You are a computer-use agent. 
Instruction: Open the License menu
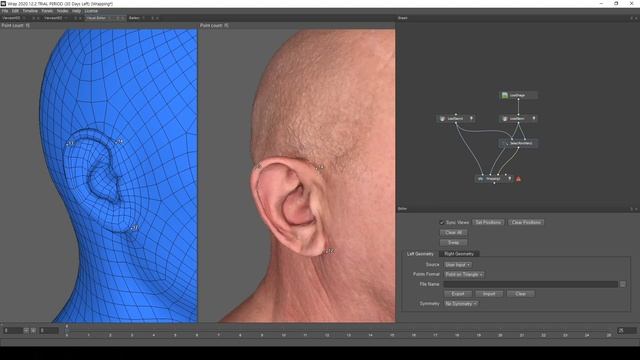(91, 11)
